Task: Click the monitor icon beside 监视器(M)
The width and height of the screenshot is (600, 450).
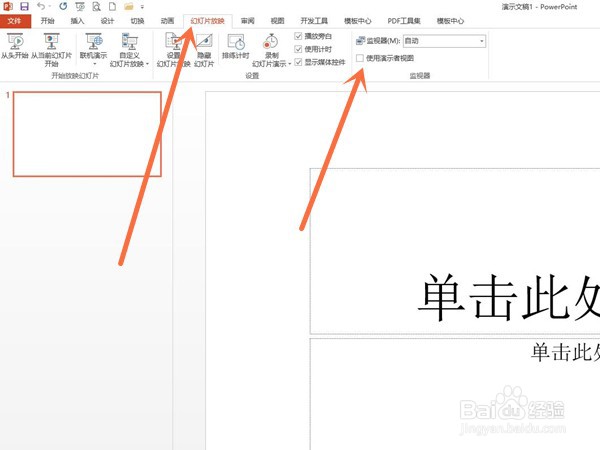Action: [360, 41]
